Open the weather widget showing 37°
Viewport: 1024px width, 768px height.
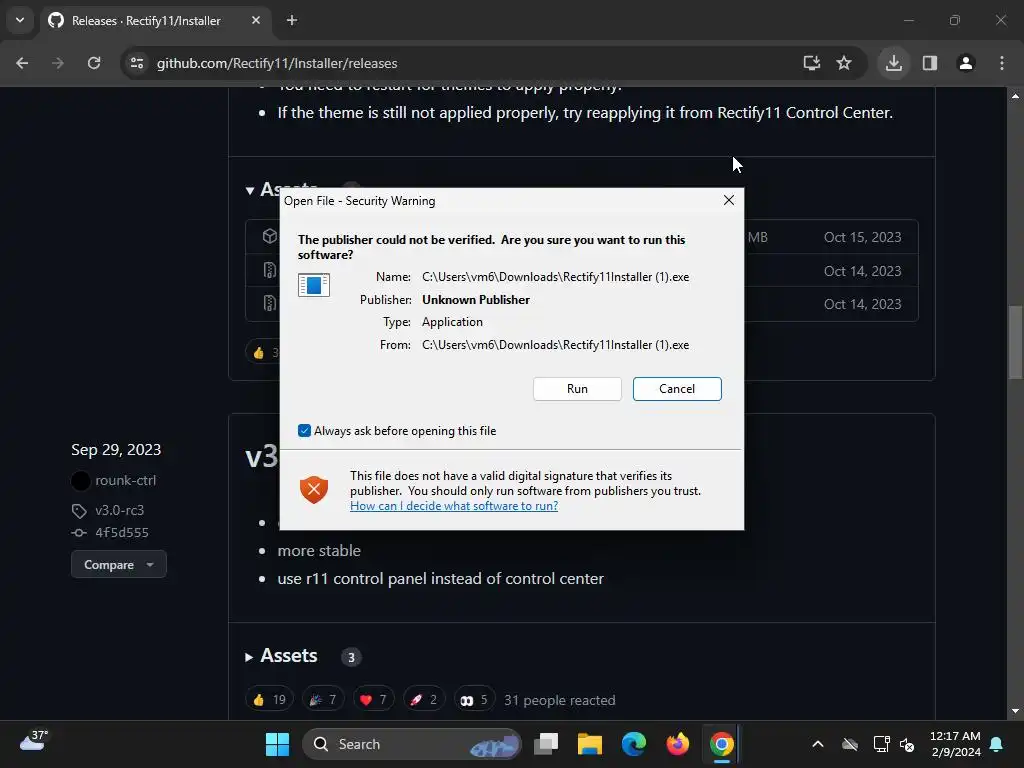34,741
